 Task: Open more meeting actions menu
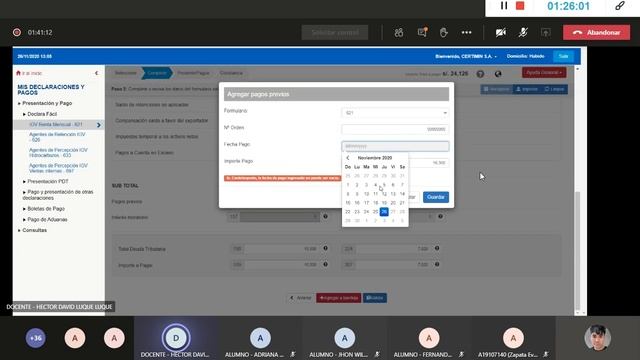(467, 33)
